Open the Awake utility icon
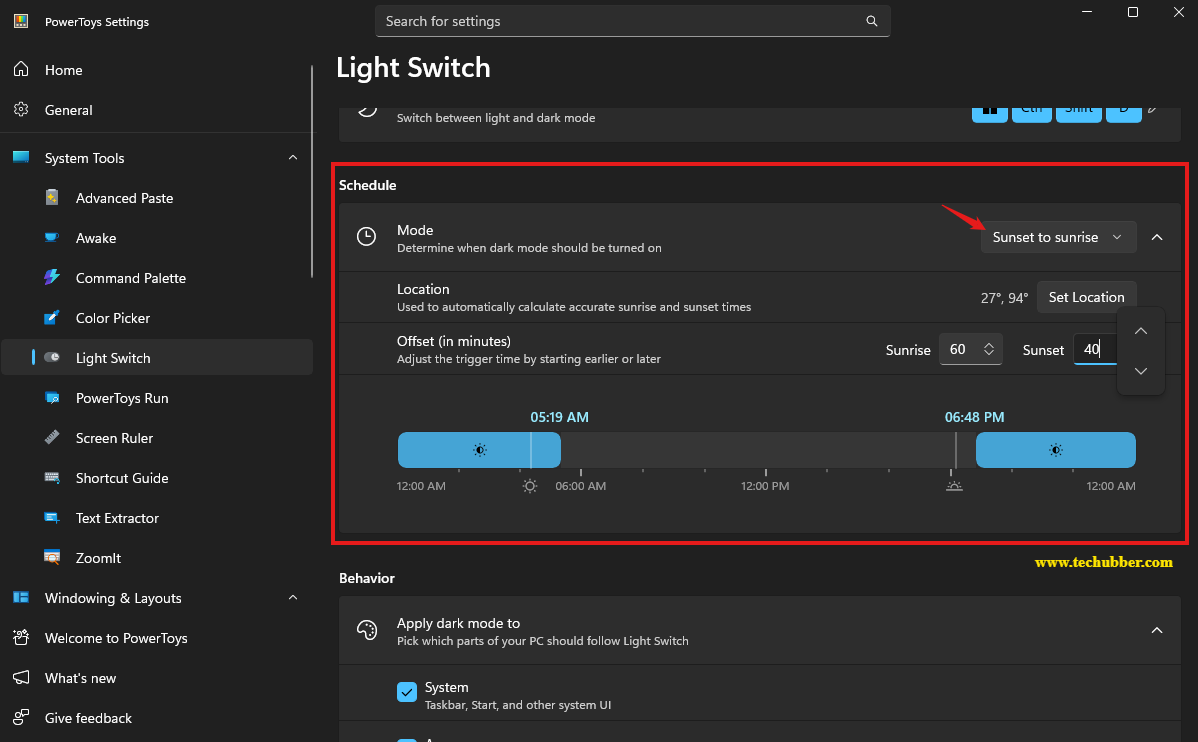1198x742 pixels. (x=52, y=238)
